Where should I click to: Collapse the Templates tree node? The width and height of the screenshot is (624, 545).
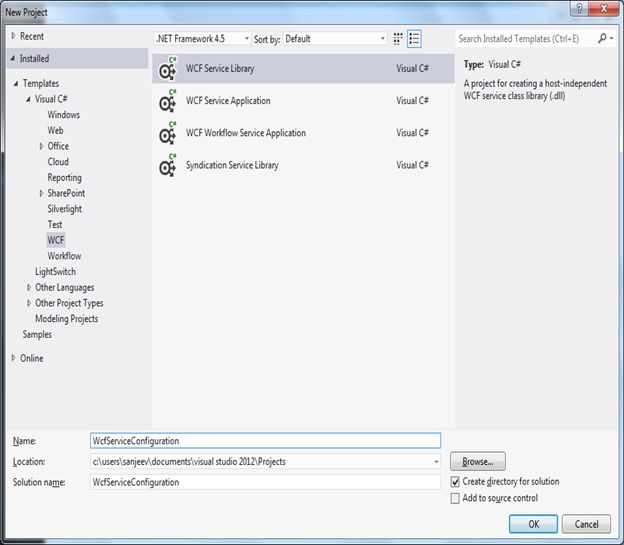click(x=16, y=83)
